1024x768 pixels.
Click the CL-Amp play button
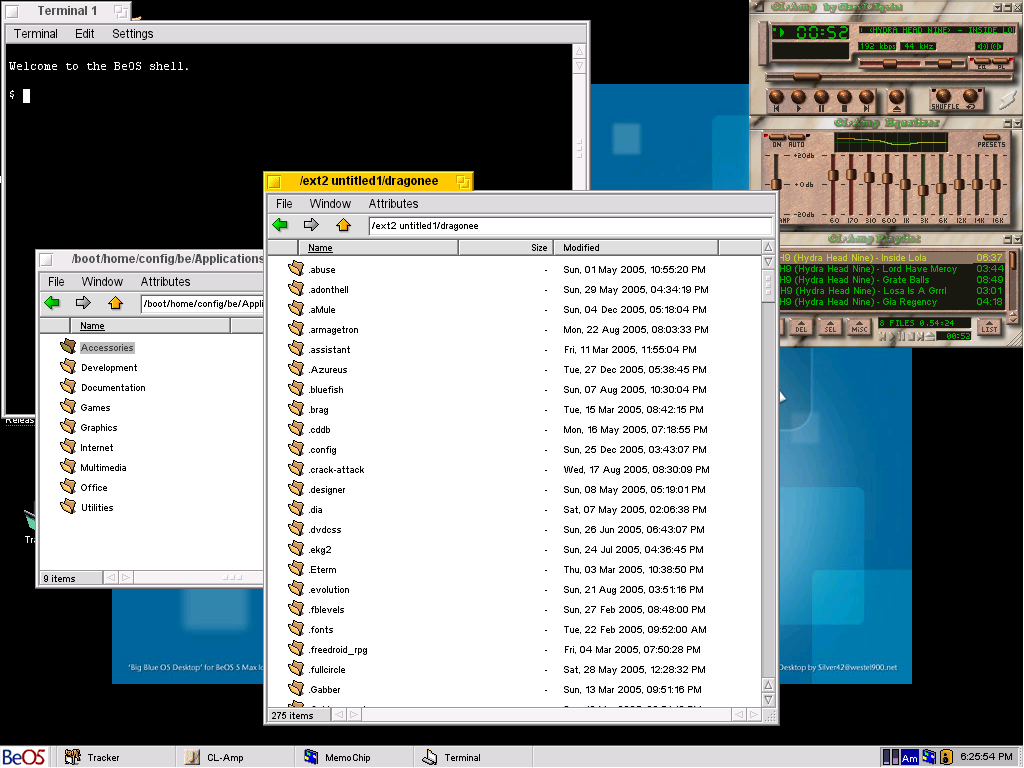[x=799, y=101]
